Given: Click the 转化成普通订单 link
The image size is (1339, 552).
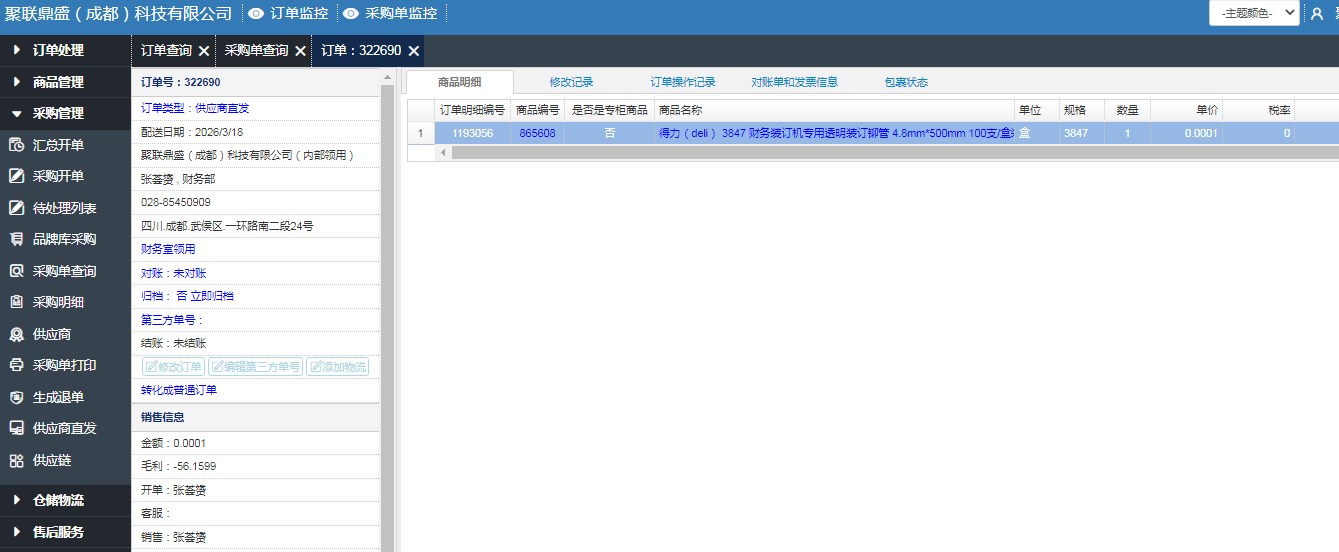Looking at the screenshot, I should 179,390.
